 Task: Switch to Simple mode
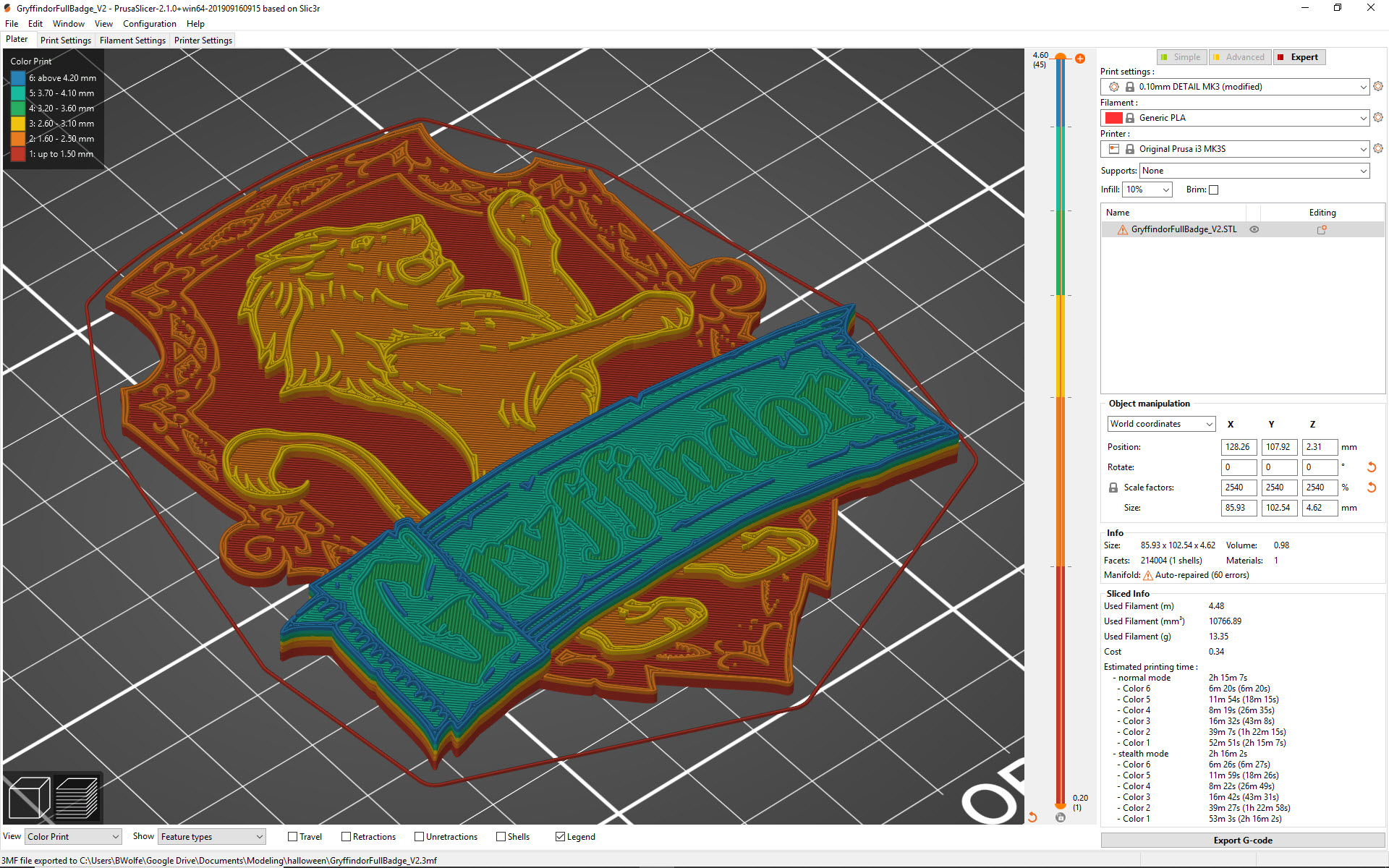pyautogui.click(x=1181, y=57)
